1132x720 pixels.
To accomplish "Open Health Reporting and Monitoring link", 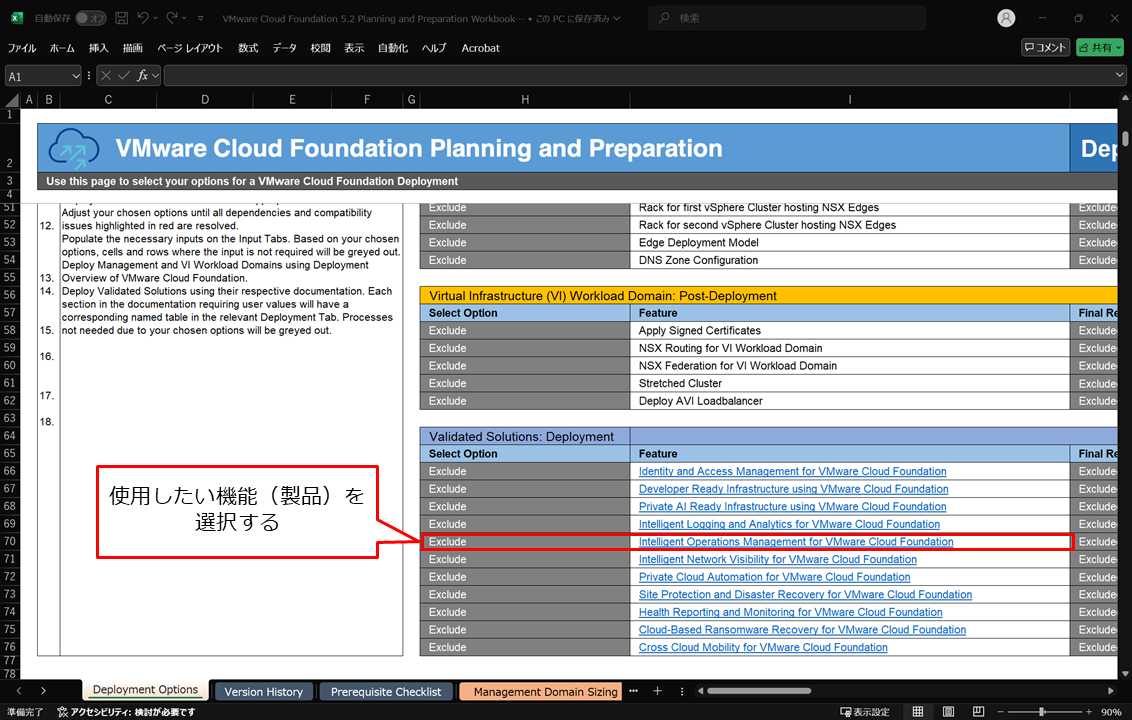I will pos(791,612).
